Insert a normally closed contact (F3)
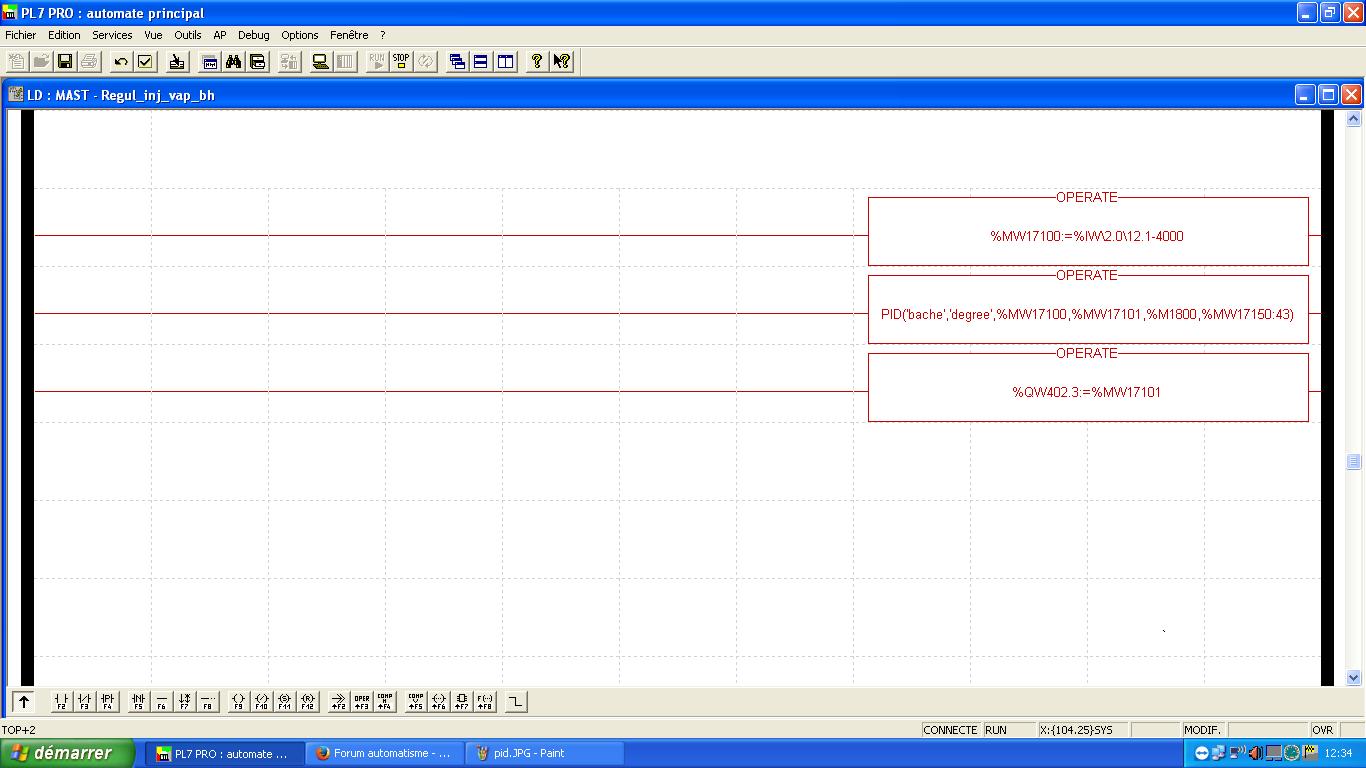1366x768 pixels. point(84,702)
